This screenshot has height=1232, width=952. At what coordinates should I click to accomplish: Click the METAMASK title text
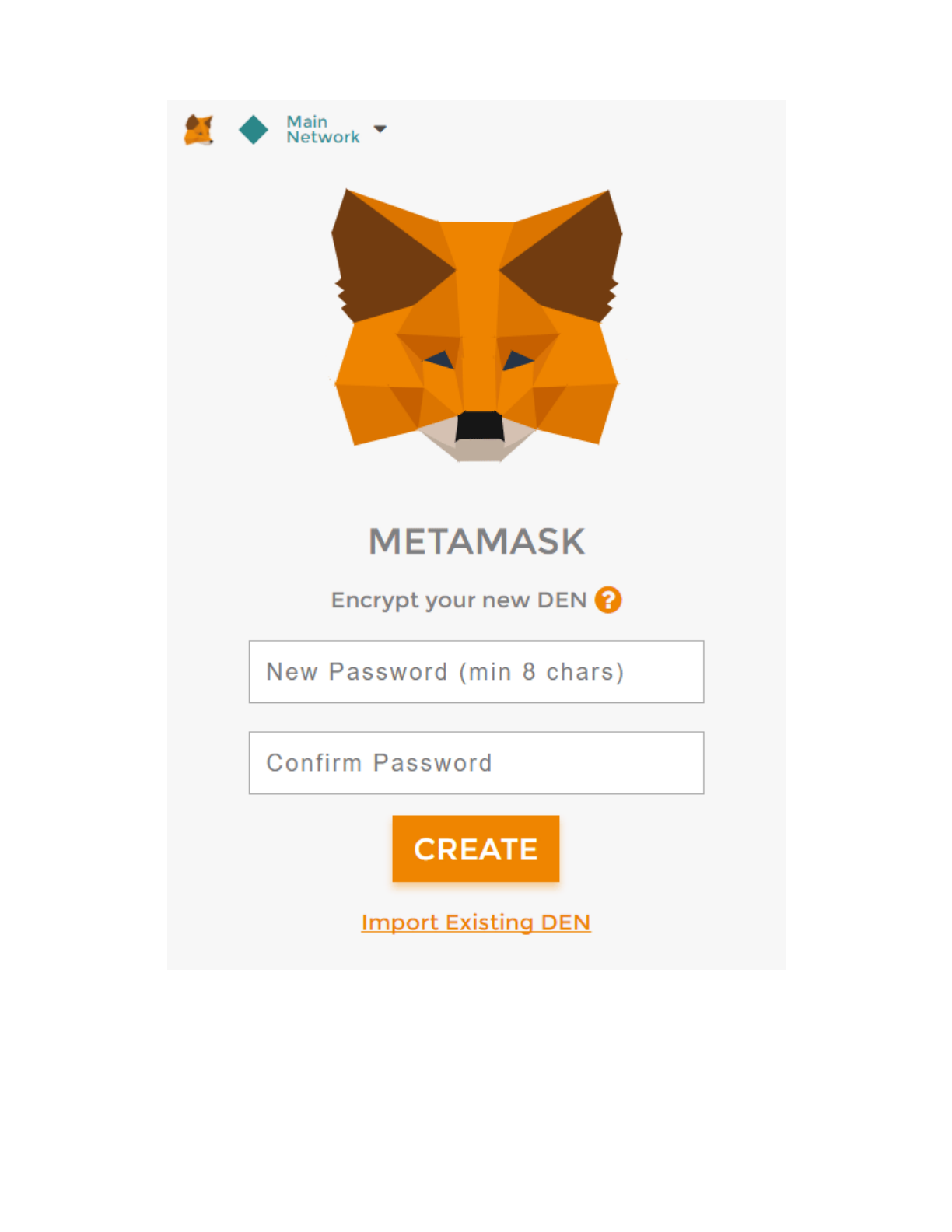[x=477, y=541]
